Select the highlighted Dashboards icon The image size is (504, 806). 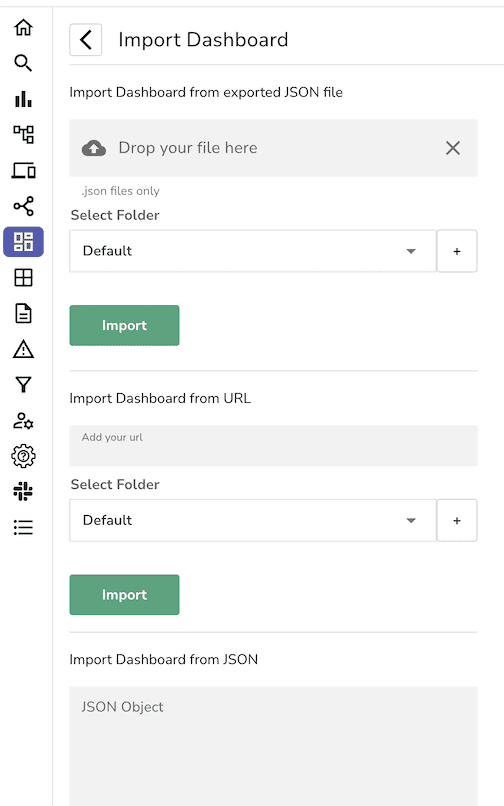pyautogui.click(x=23, y=242)
